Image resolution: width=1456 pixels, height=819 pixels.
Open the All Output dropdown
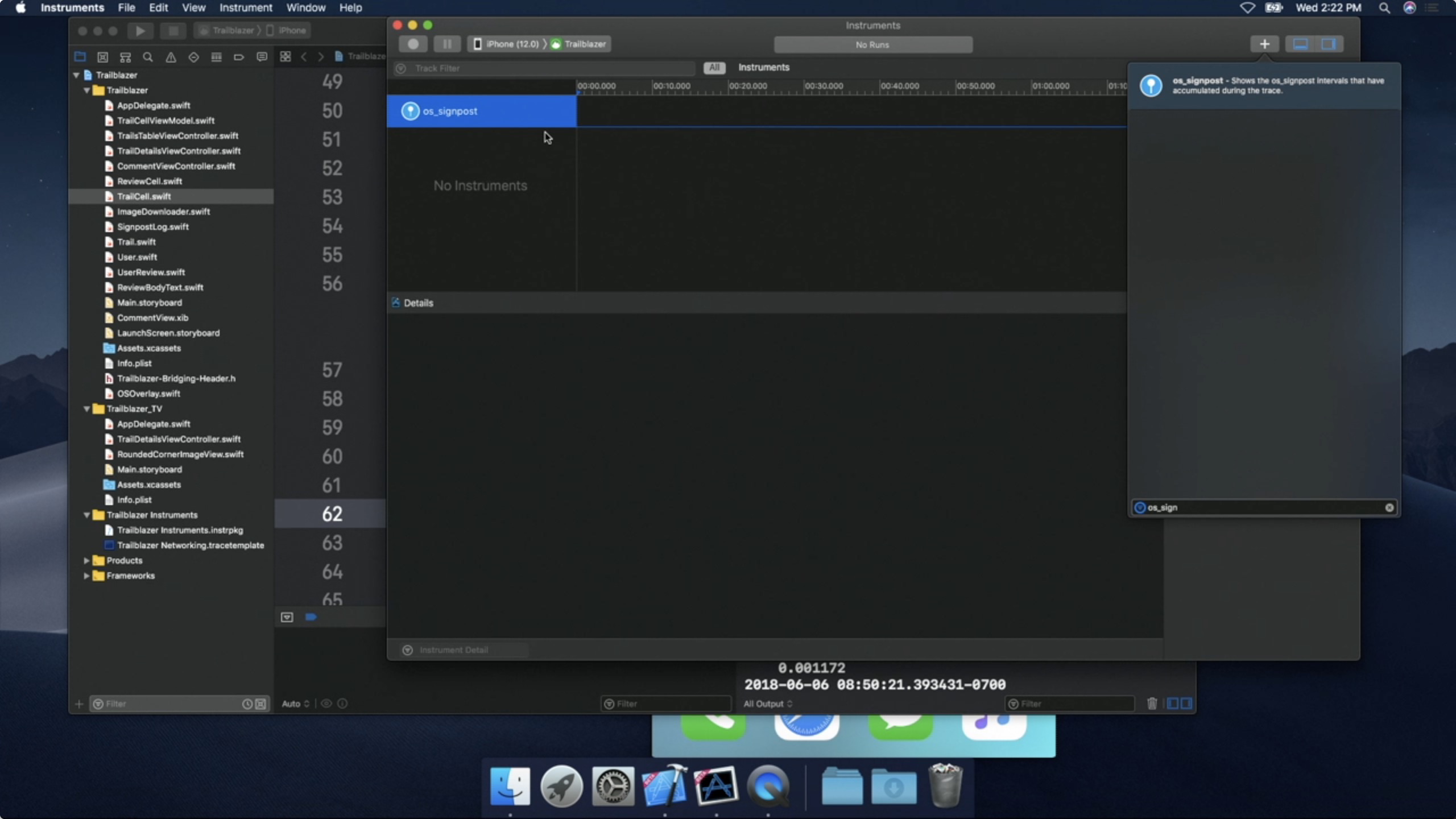pyautogui.click(x=767, y=704)
